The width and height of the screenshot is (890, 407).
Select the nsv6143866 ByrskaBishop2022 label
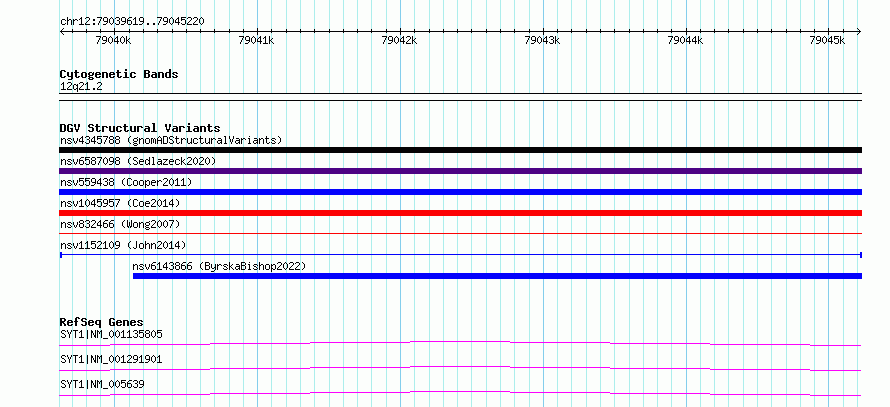point(219,266)
